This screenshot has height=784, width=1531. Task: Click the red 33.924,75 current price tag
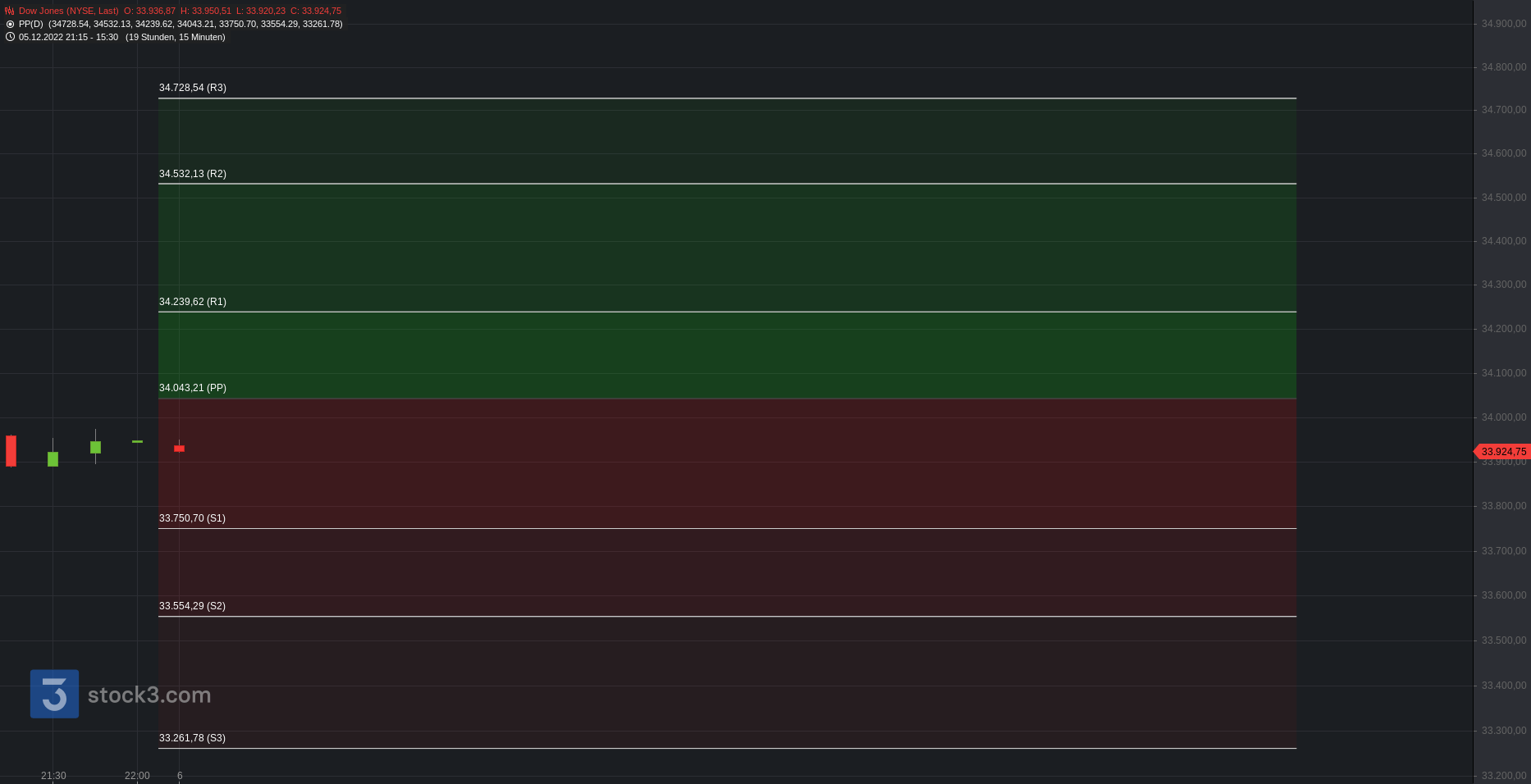click(x=1502, y=452)
